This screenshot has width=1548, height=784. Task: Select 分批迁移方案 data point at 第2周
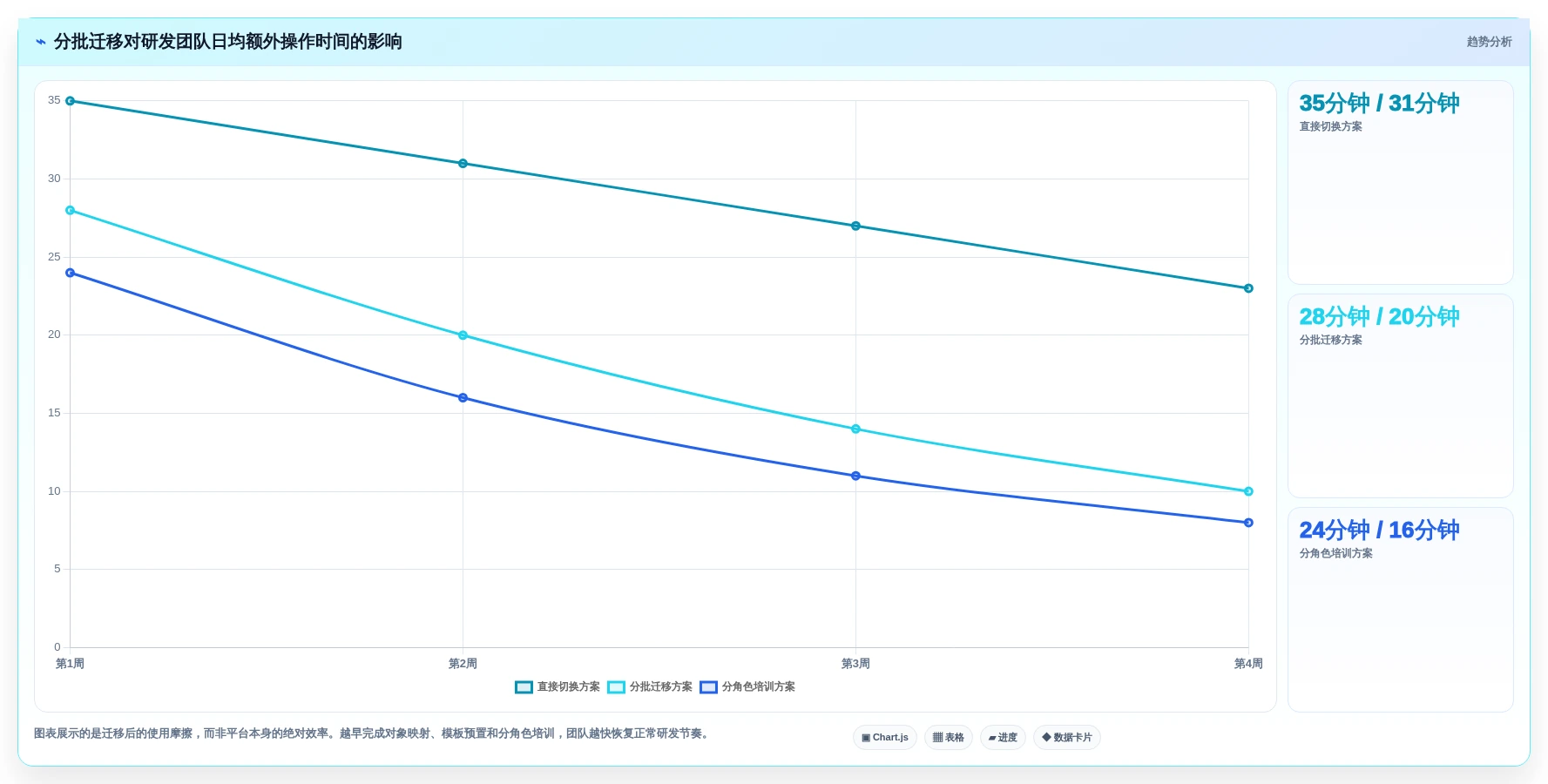[x=463, y=335]
